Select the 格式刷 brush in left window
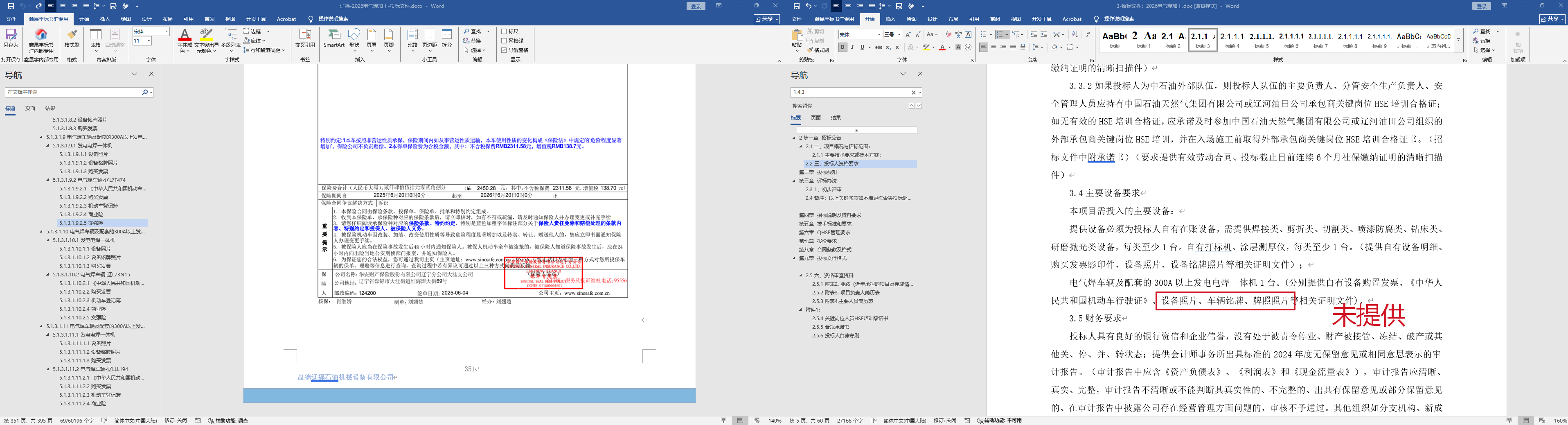Screen dimensions: 1568x425 tap(72, 38)
